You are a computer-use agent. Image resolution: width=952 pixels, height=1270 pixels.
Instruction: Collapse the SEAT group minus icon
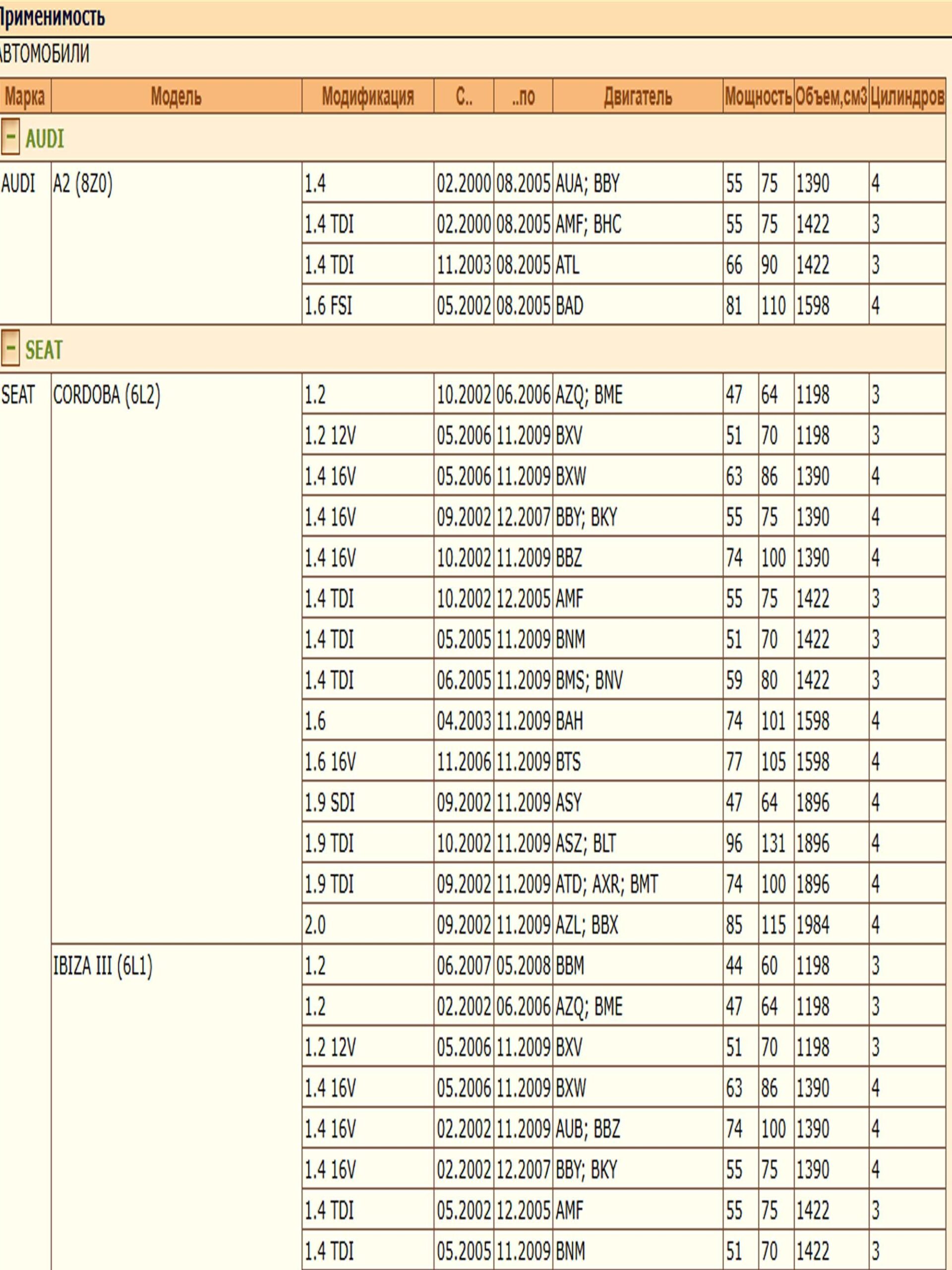tap(10, 348)
